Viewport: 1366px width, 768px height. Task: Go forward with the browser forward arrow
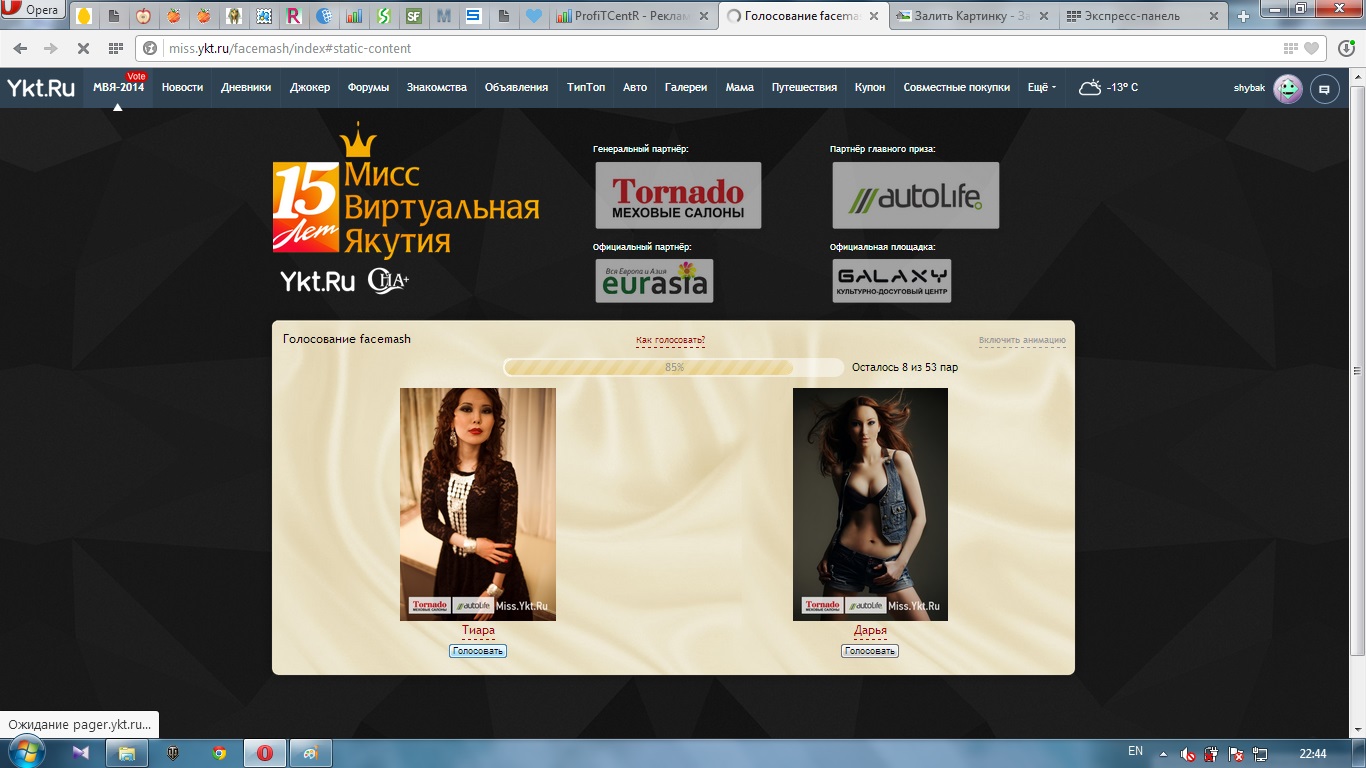tap(51, 48)
